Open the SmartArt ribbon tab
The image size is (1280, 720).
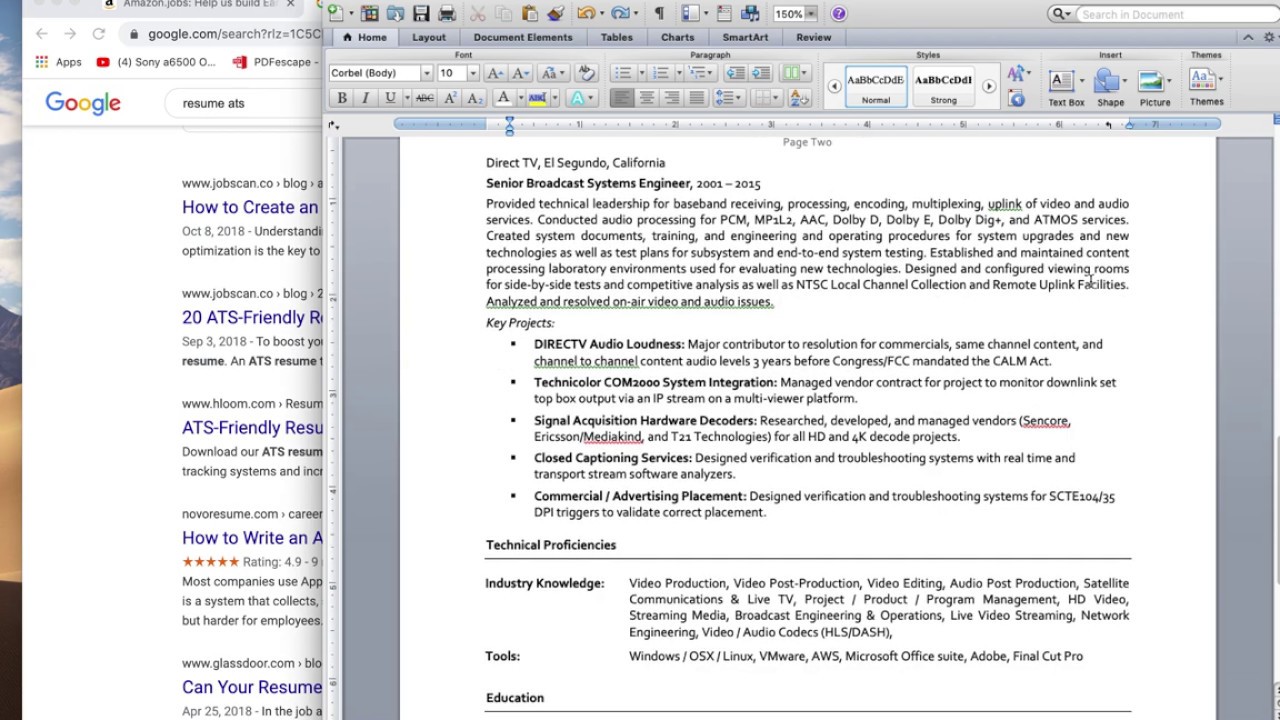point(745,37)
